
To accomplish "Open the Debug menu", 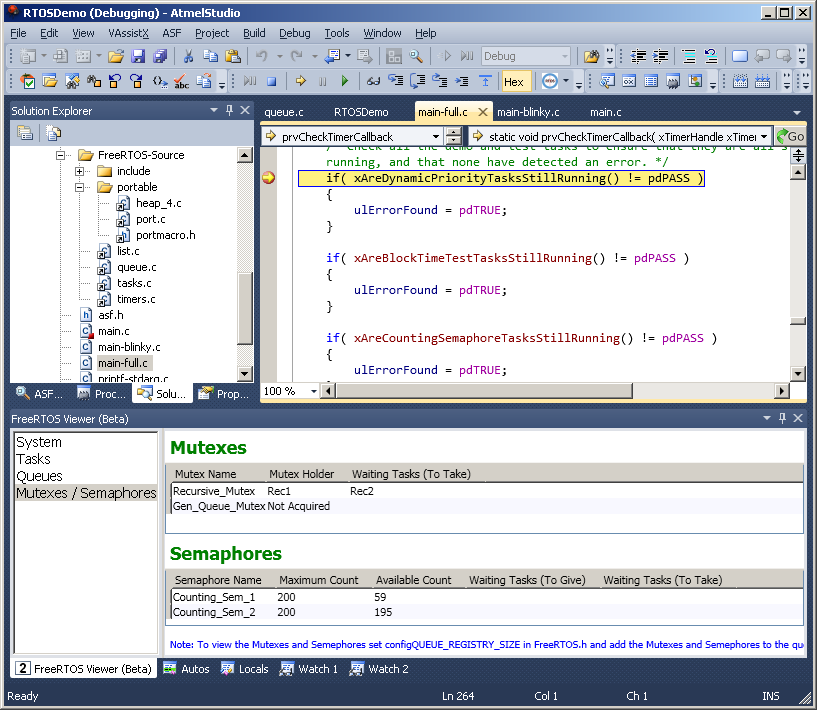I will tap(294, 33).
